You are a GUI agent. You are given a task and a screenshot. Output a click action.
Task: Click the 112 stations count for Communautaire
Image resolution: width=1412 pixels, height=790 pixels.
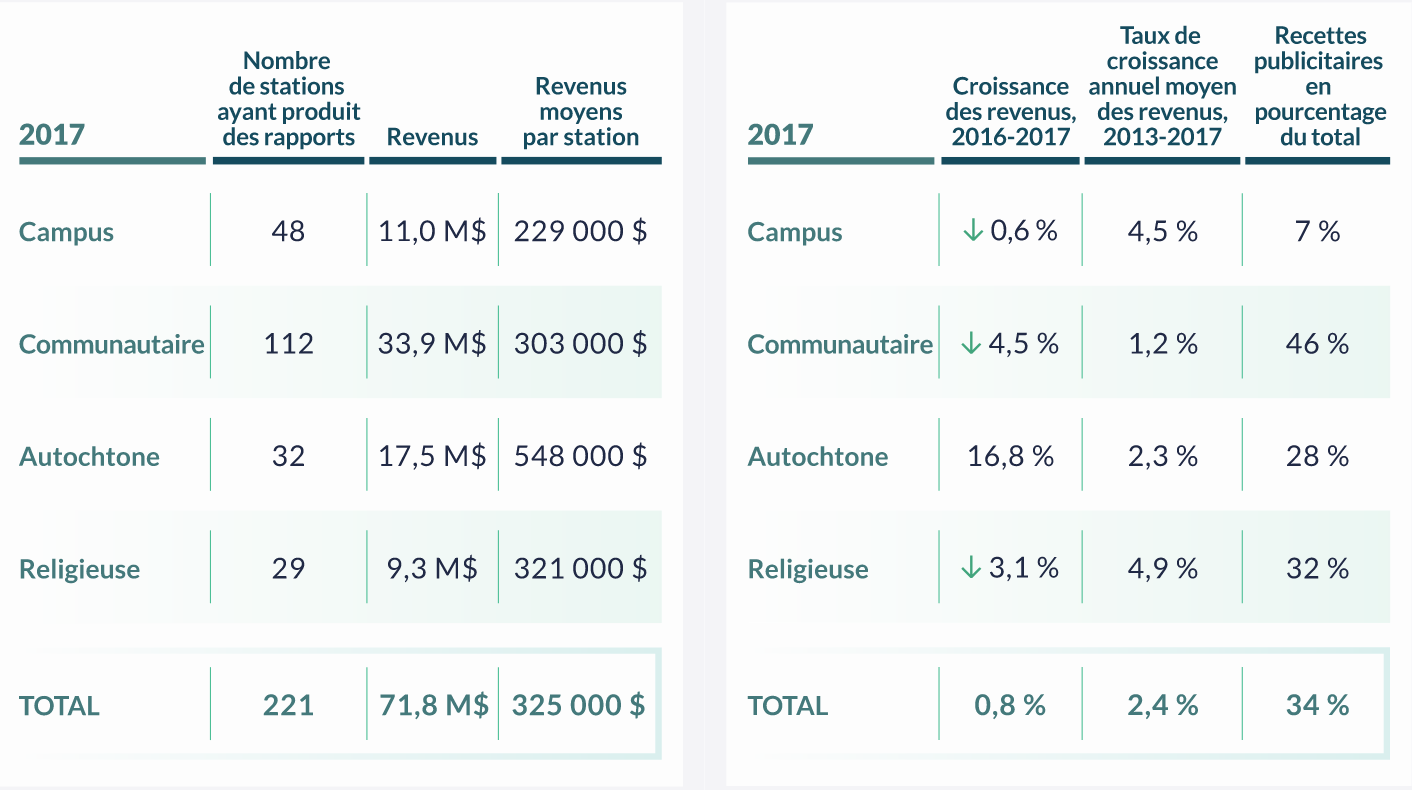point(288,344)
